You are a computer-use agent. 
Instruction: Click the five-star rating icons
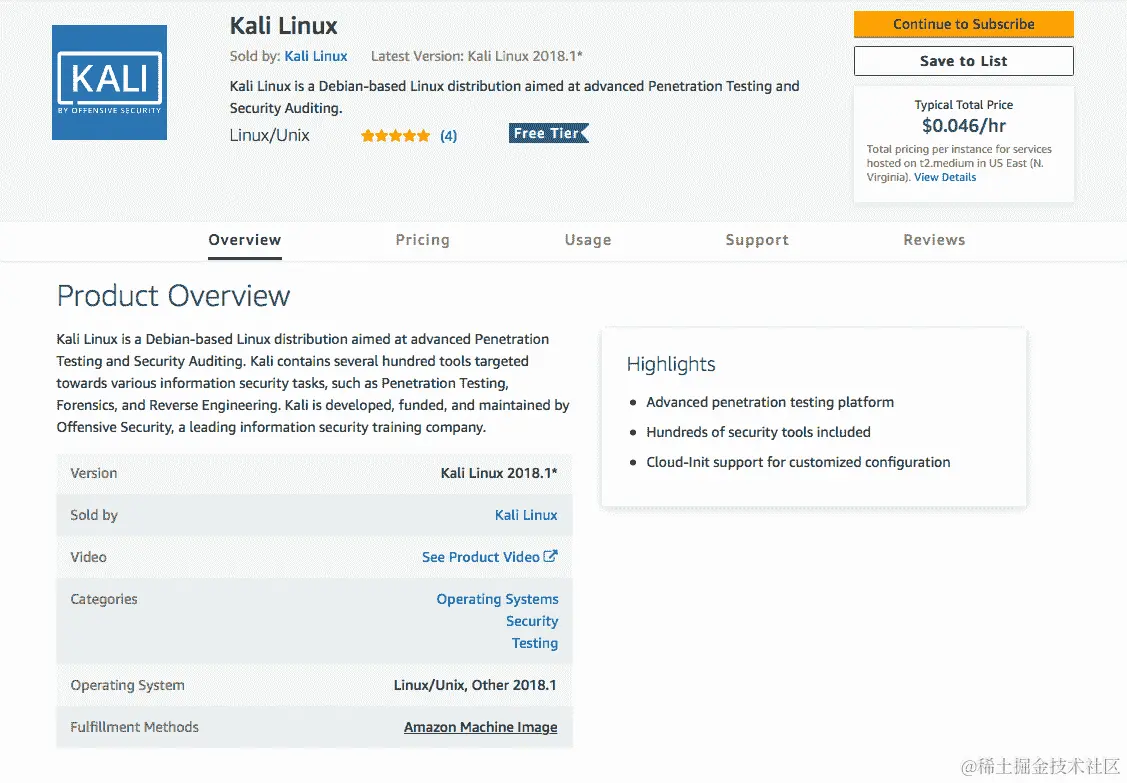coord(395,135)
